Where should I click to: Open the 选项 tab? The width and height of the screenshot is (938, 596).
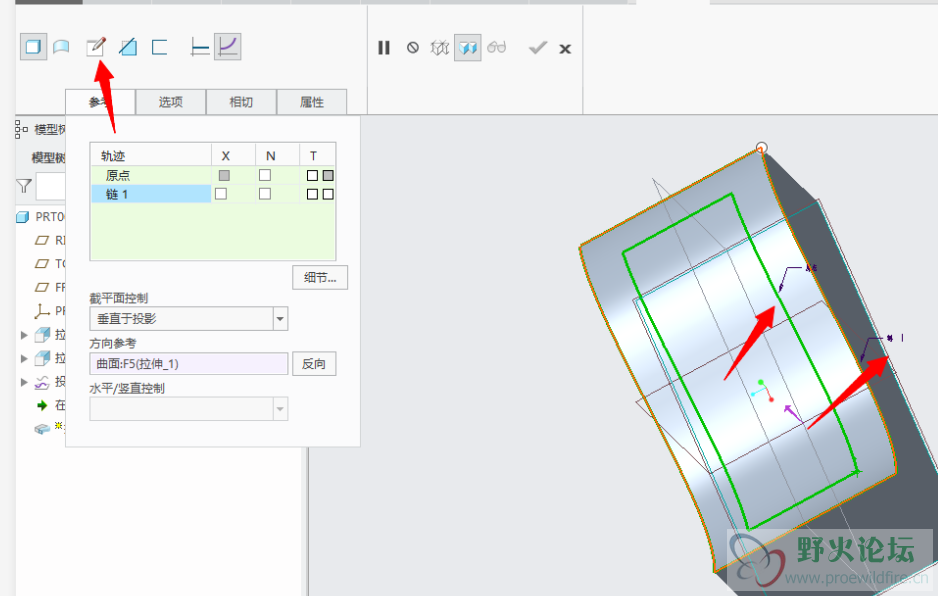tap(170, 102)
